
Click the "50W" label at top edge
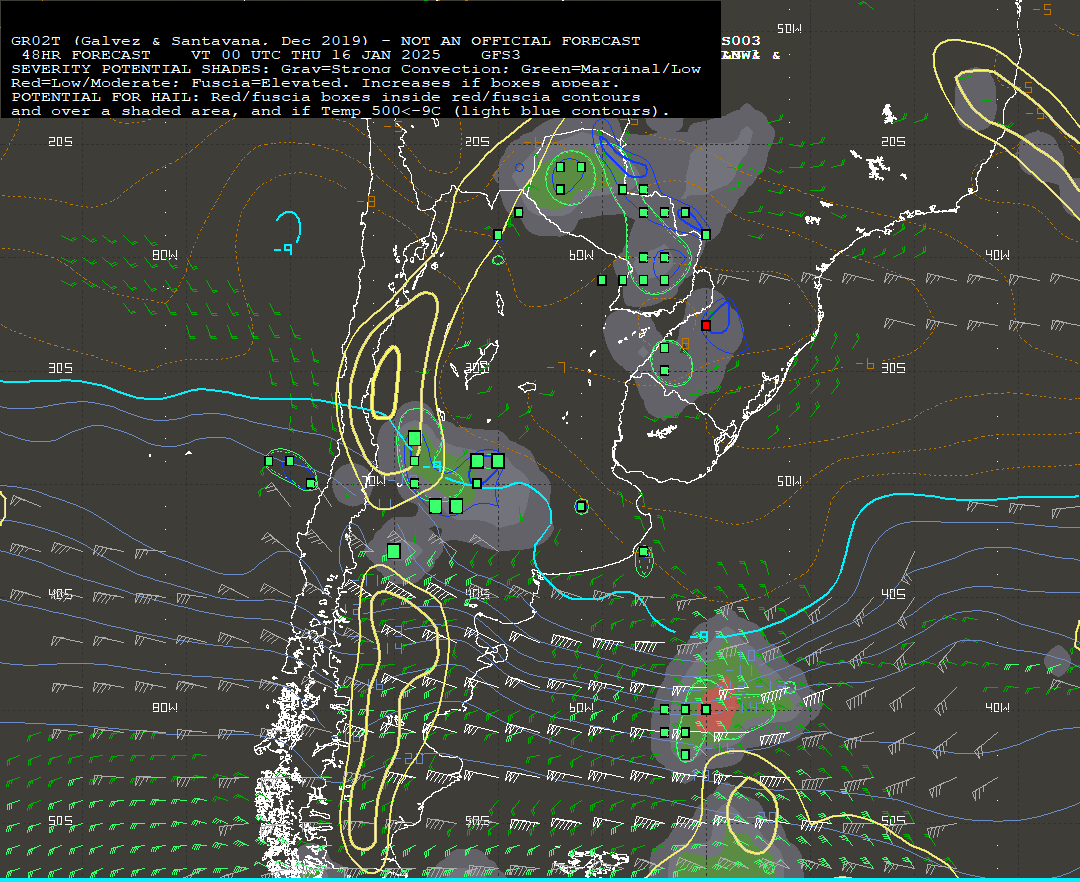[x=789, y=29]
